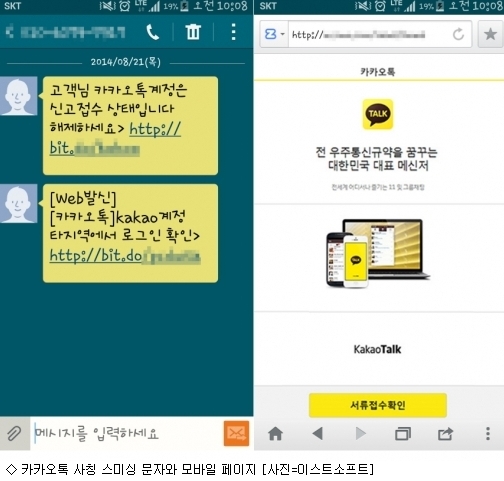504x481 pixels.
Task: Tap the alarm clock icon in left status bar
Action: [124, 6]
